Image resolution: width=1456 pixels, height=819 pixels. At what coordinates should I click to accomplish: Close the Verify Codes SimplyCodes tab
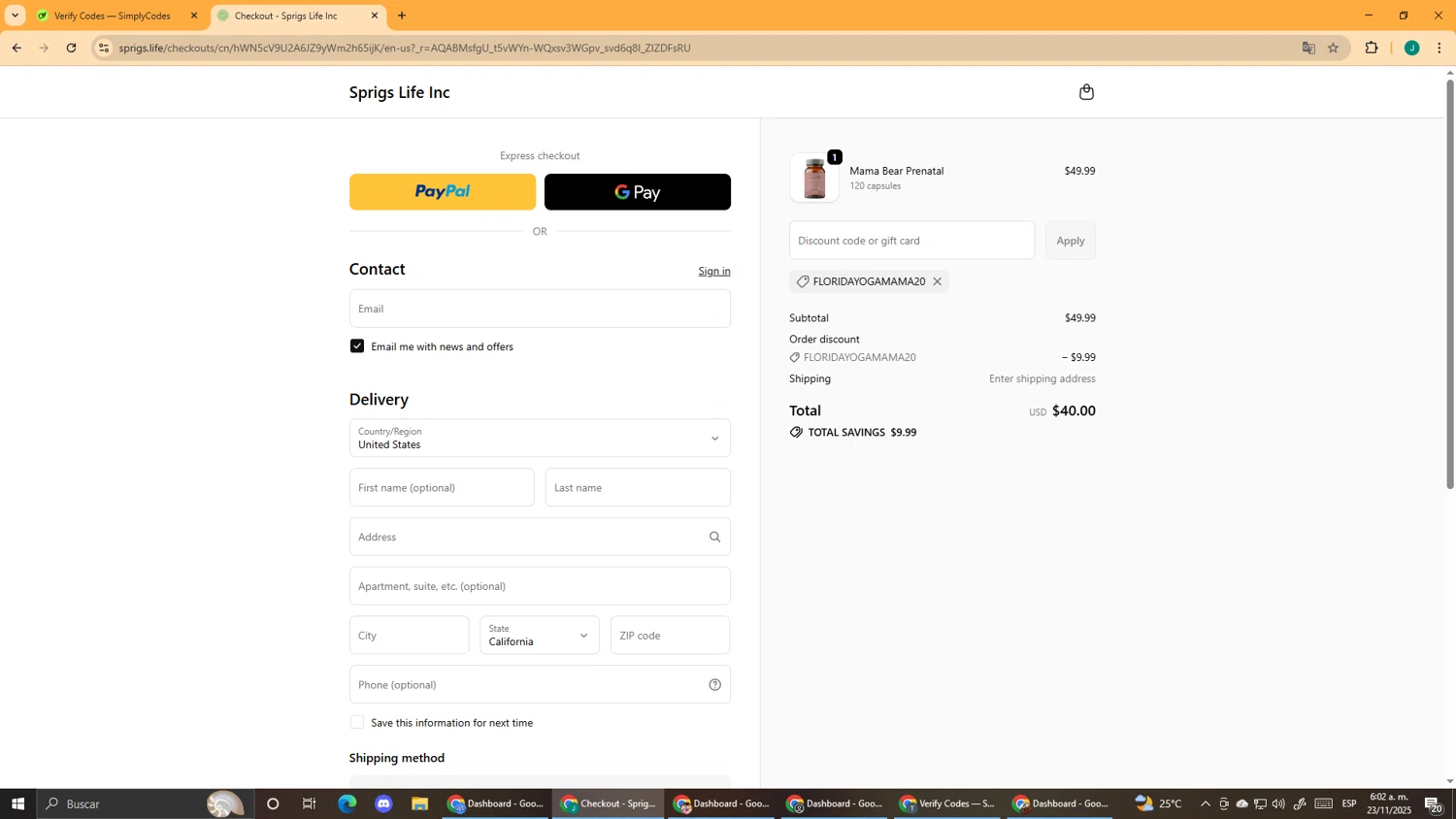(193, 16)
